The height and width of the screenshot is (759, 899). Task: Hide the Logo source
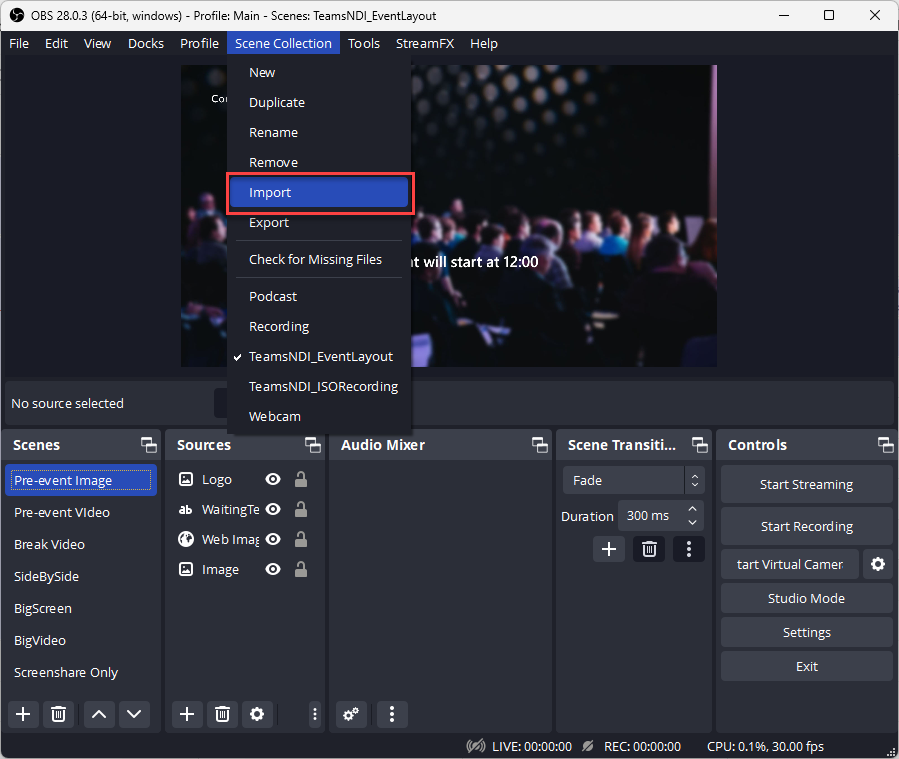(273, 479)
